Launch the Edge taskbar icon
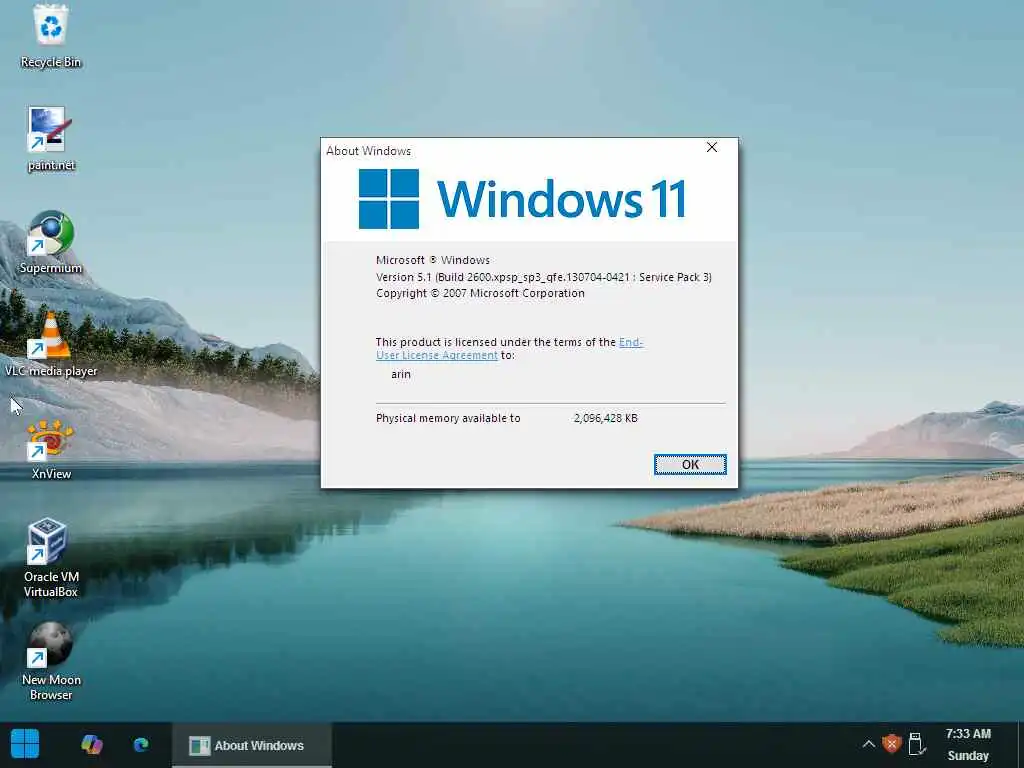The image size is (1024, 768). coord(140,744)
